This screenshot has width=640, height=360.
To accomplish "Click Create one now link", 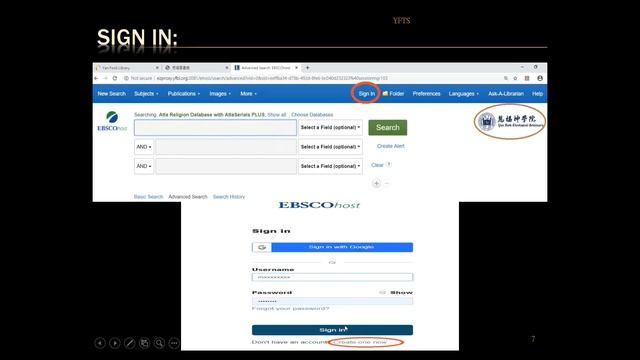I will (360, 342).
